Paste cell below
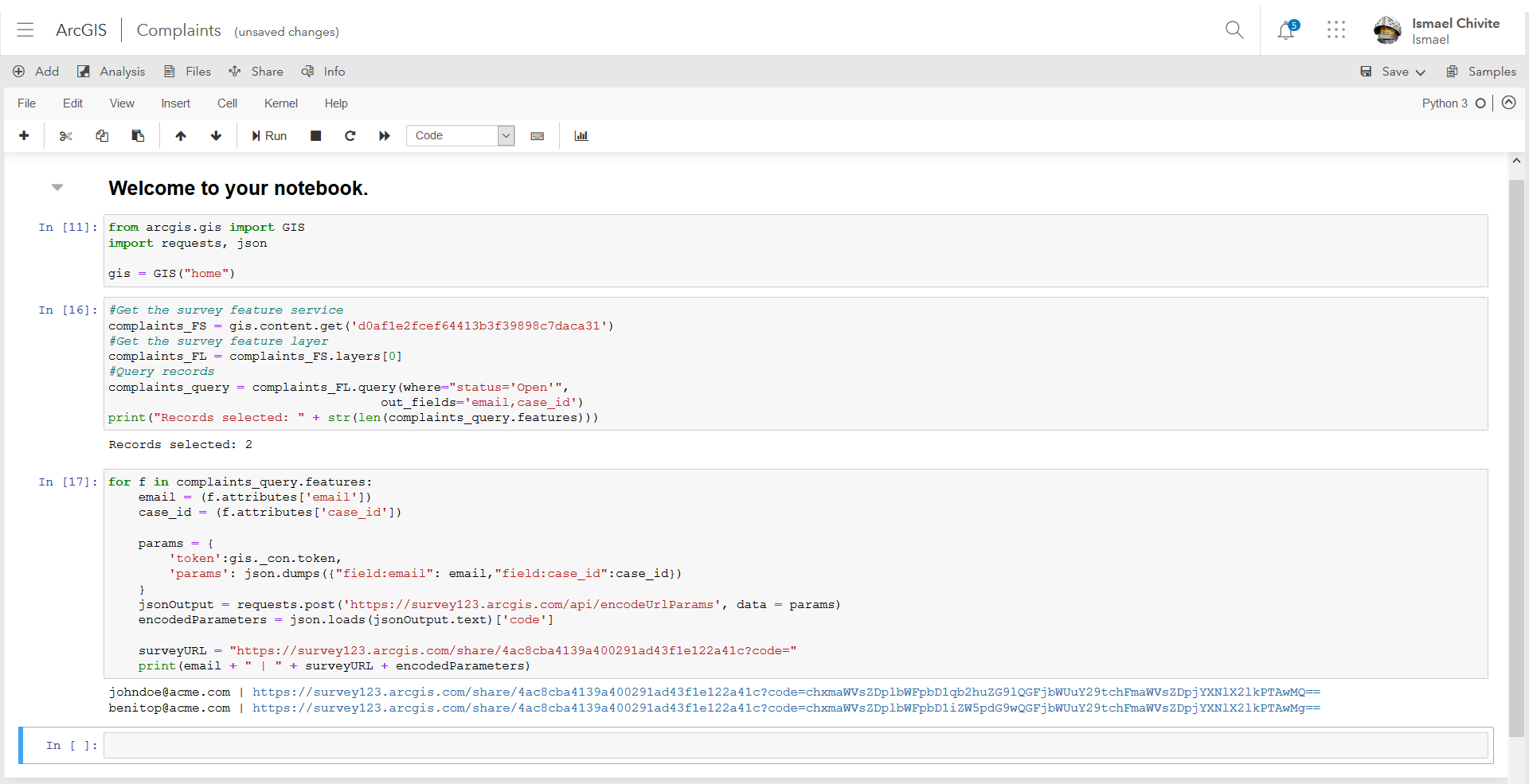This screenshot has width=1529, height=784. [x=138, y=136]
